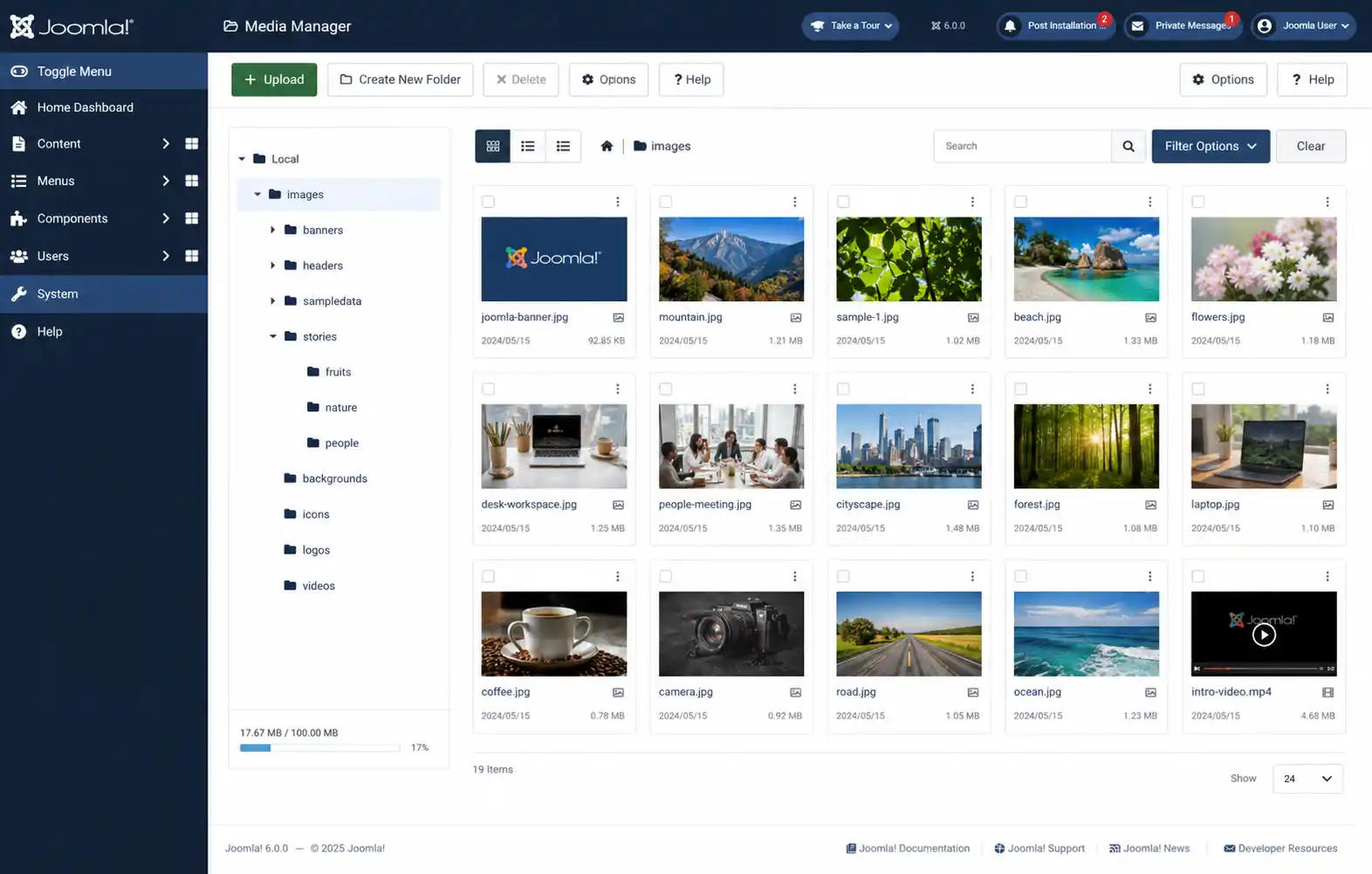
Task: Click the storage usage progress bar
Action: tap(319, 747)
